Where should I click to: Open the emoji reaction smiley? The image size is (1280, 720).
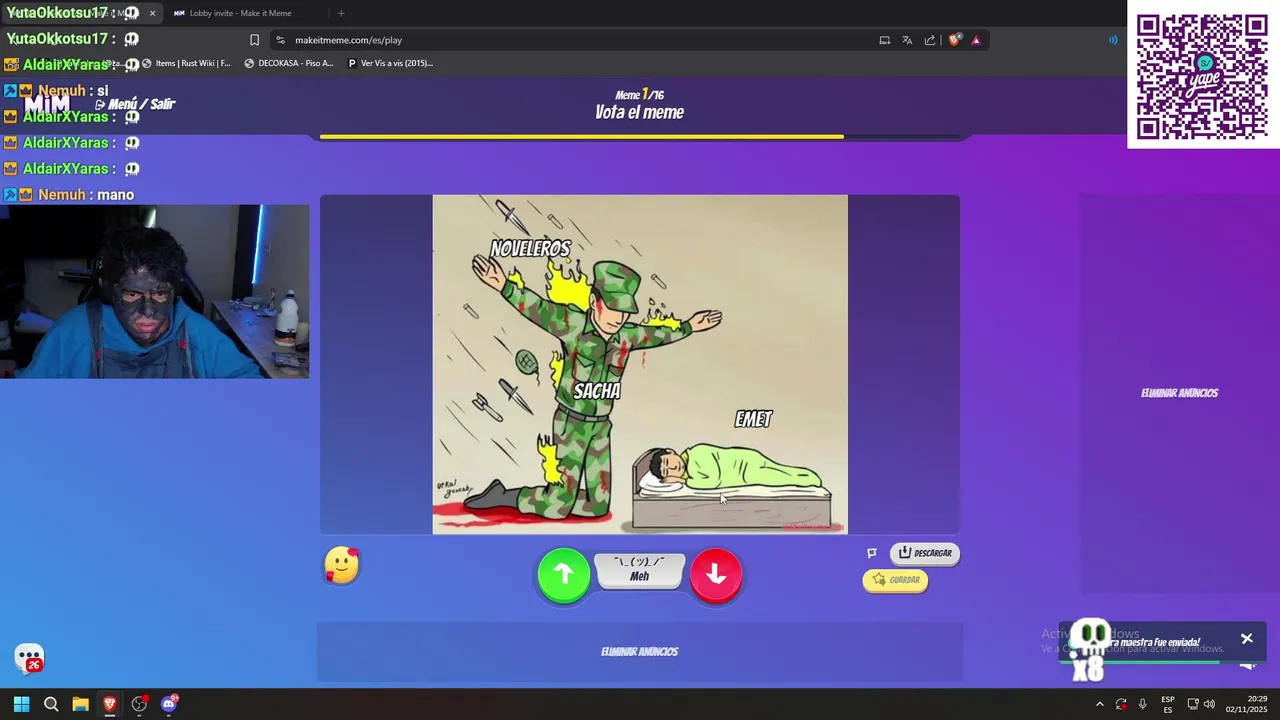tap(342, 566)
